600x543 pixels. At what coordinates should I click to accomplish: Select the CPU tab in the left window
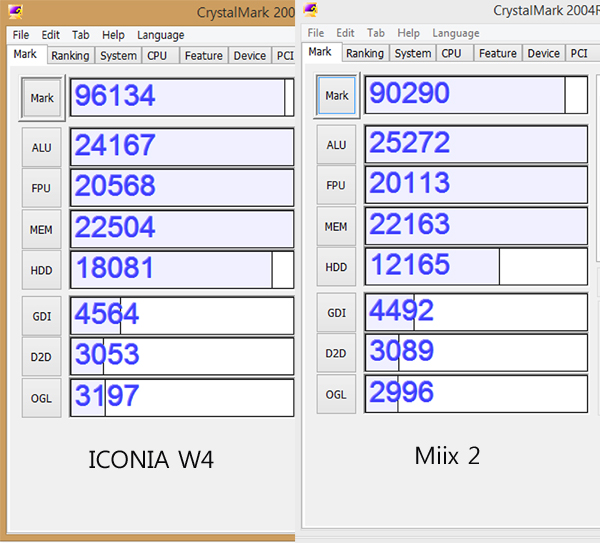pyautogui.click(x=157, y=56)
